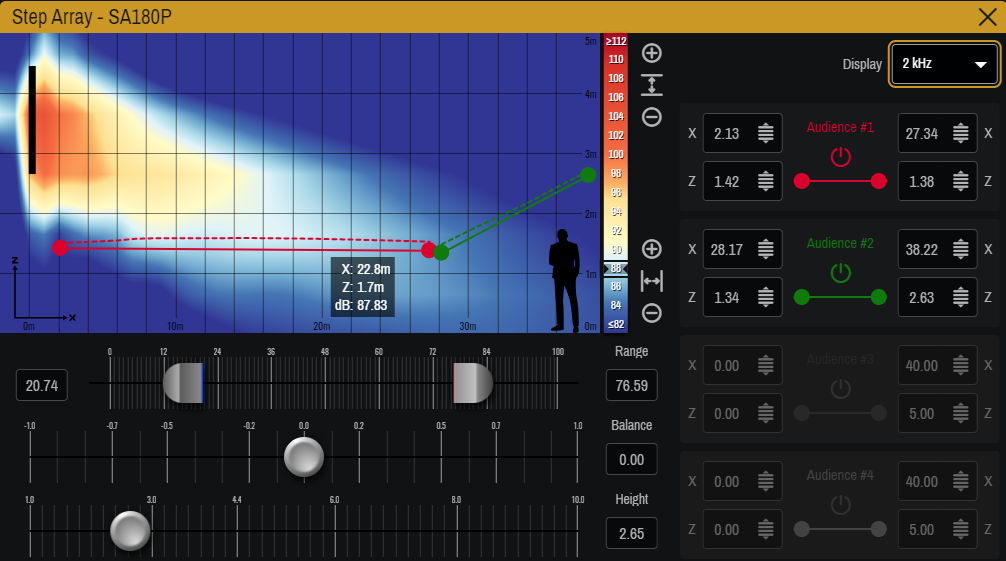Edit Audience #2 start X value 28.17
Image resolution: width=1006 pixels, height=561 pixels.
(728, 249)
